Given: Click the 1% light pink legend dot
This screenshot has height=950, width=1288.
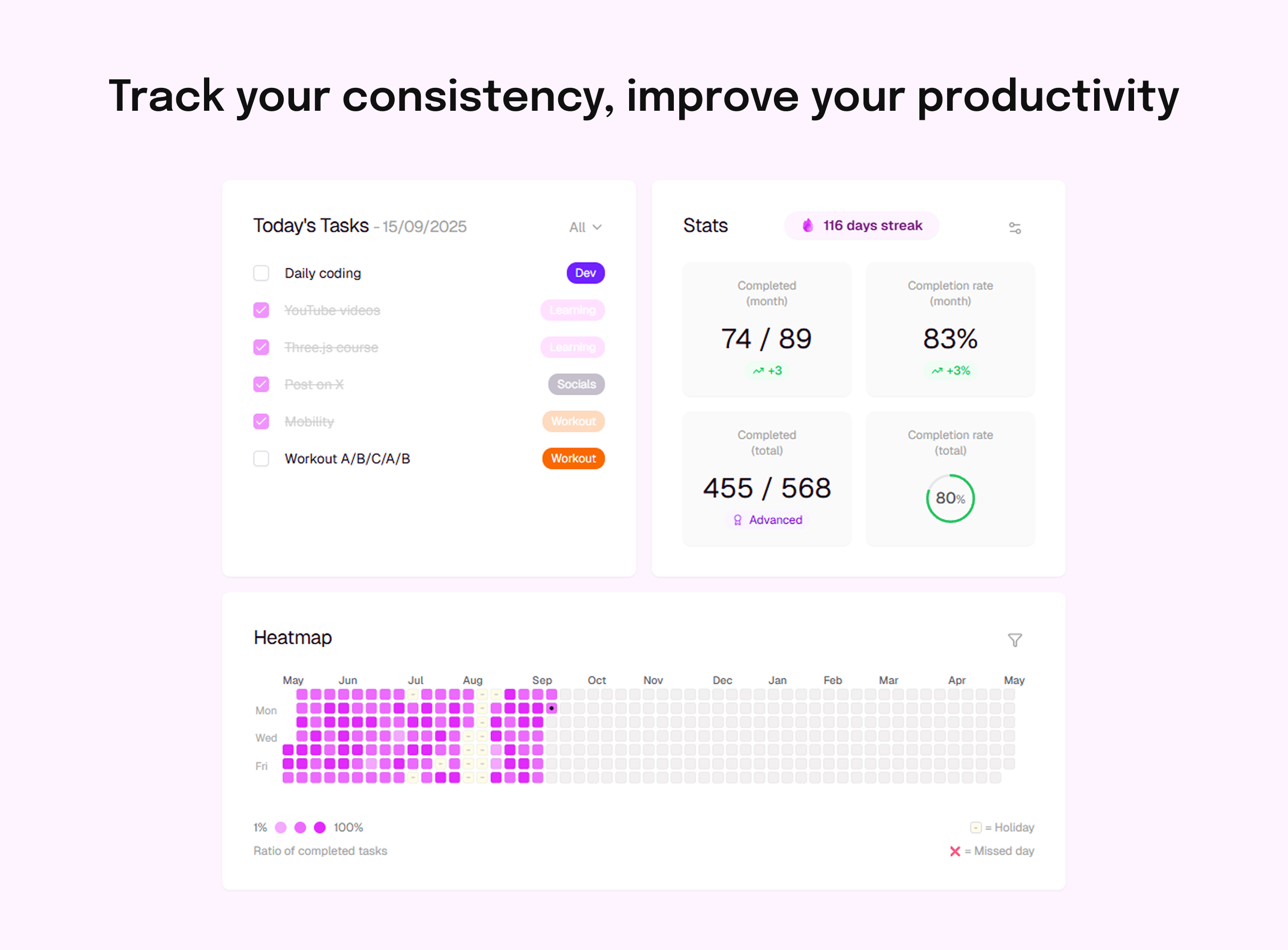Looking at the screenshot, I should click(281, 827).
